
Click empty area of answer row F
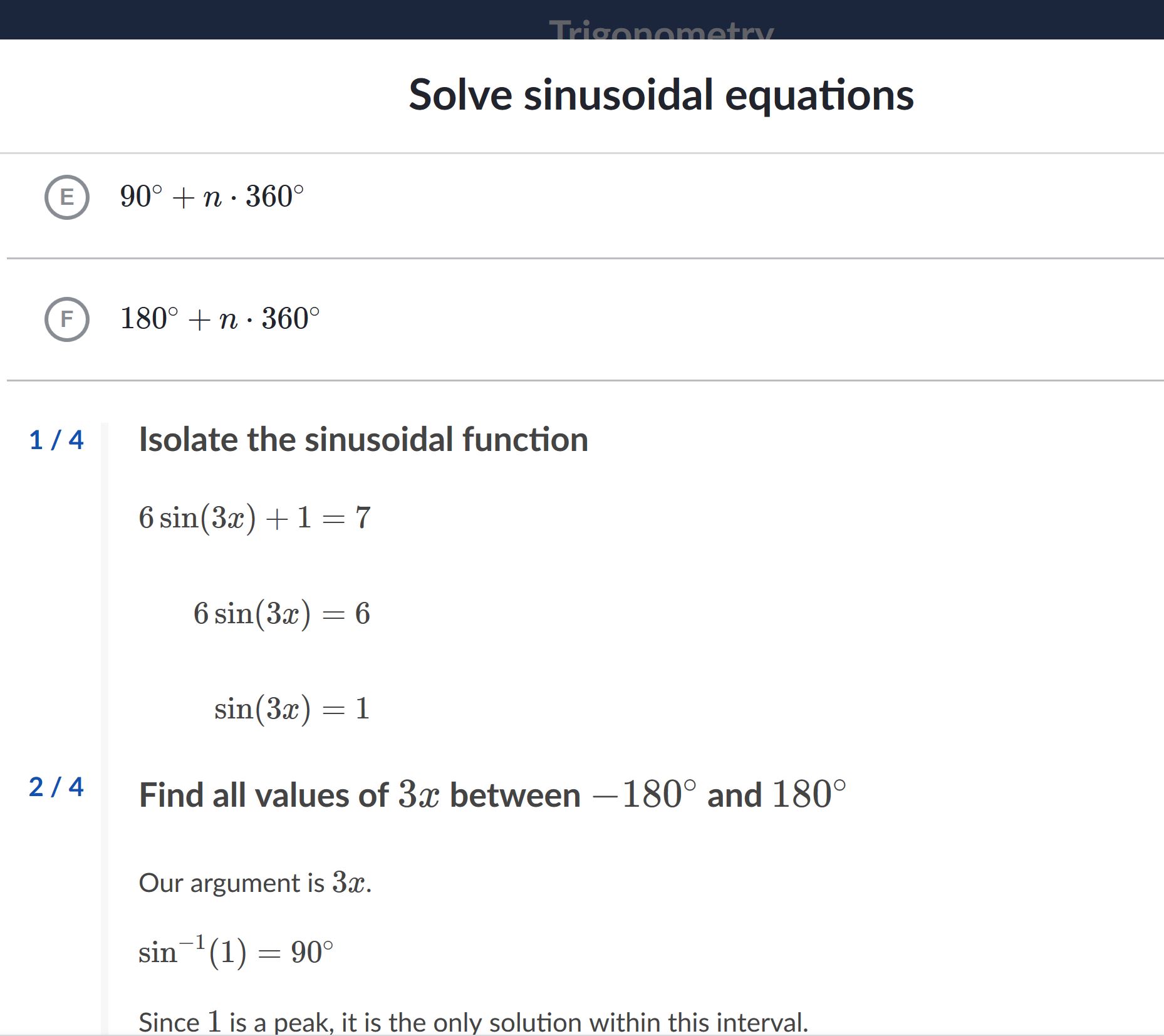tap(739, 319)
